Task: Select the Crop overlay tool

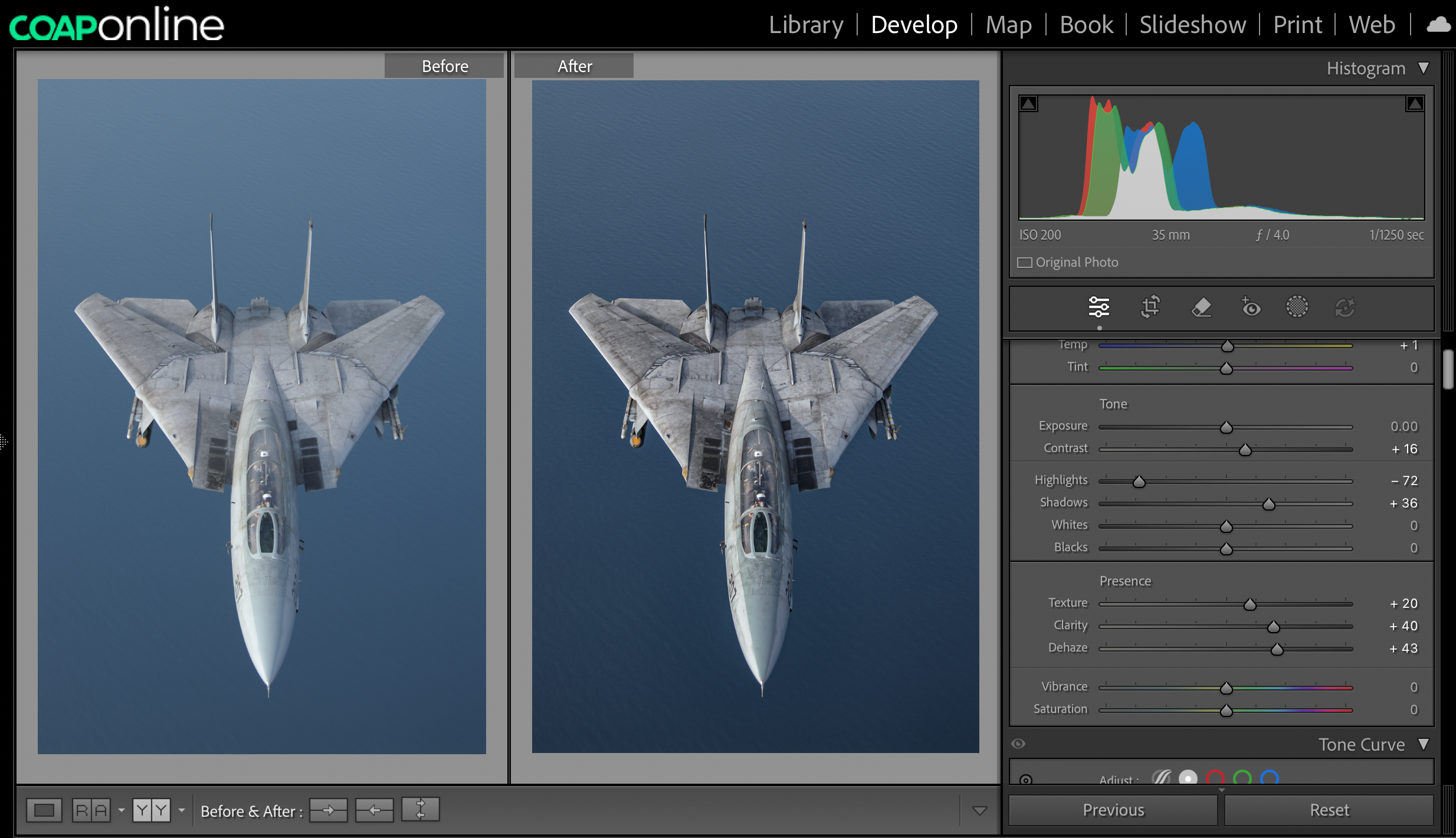Action: point(1150,307)
